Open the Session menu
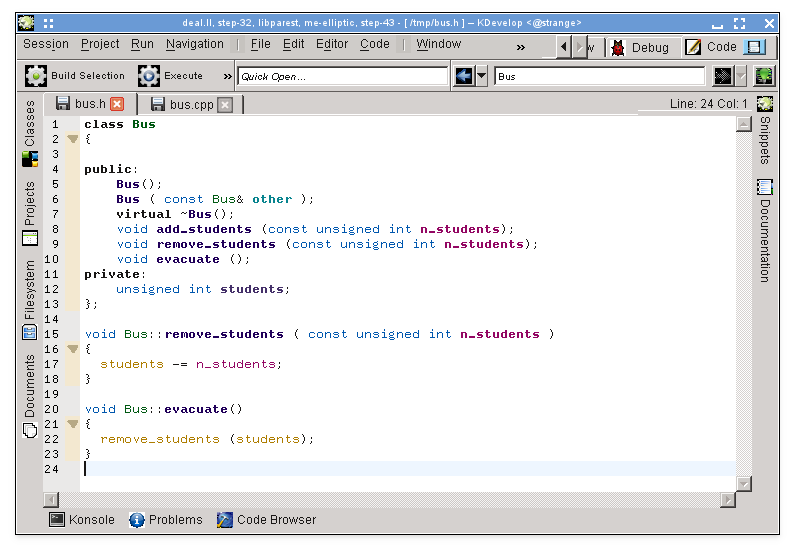Image resolution: width=795 pixels, height=553 pixels. [46, 44]
